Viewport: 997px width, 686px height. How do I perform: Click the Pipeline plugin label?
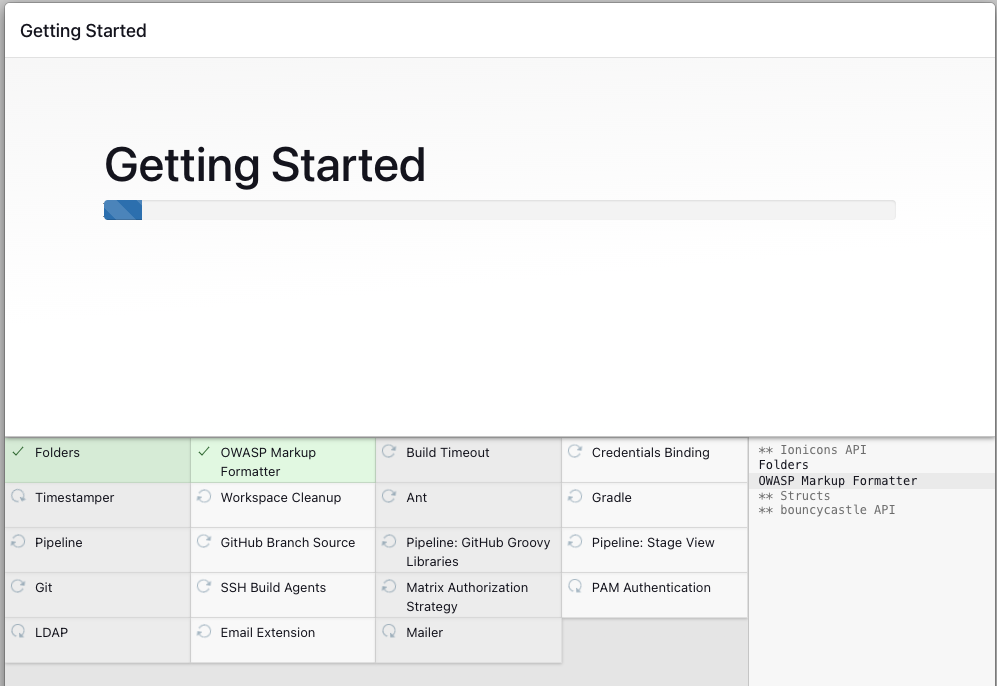click(x=58, y=543)
